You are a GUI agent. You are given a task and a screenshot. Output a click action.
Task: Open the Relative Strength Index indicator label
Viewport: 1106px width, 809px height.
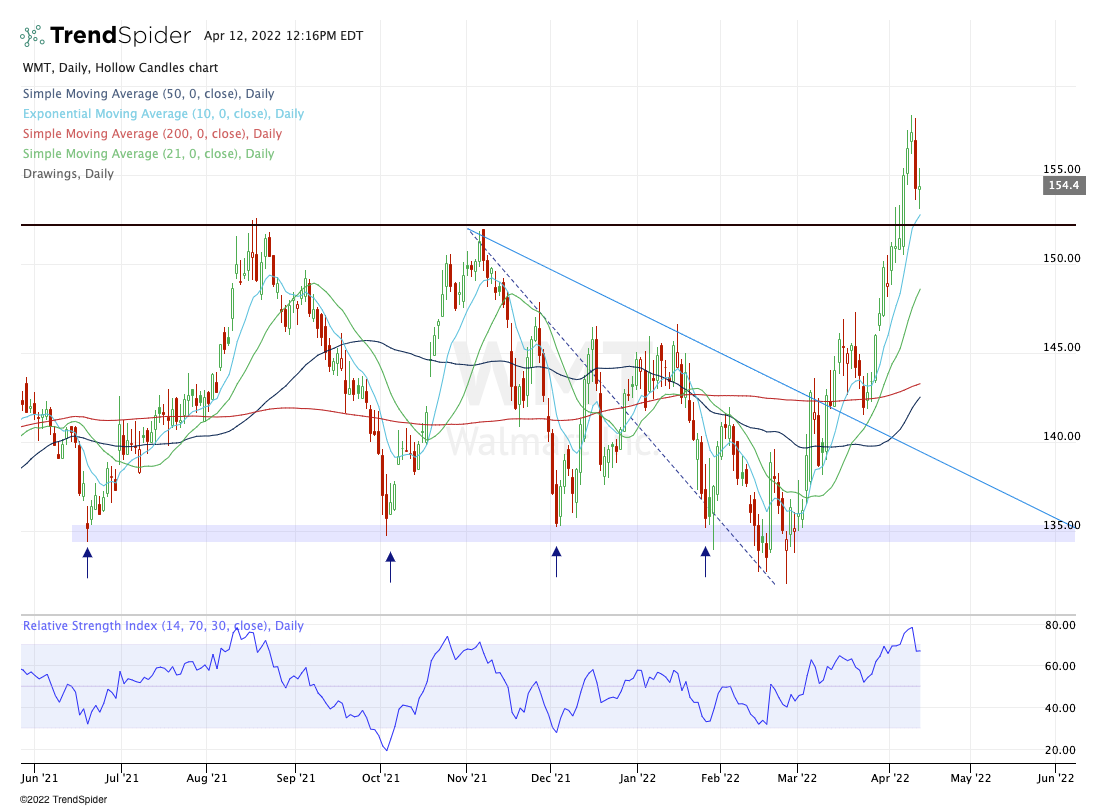[162, 626]
